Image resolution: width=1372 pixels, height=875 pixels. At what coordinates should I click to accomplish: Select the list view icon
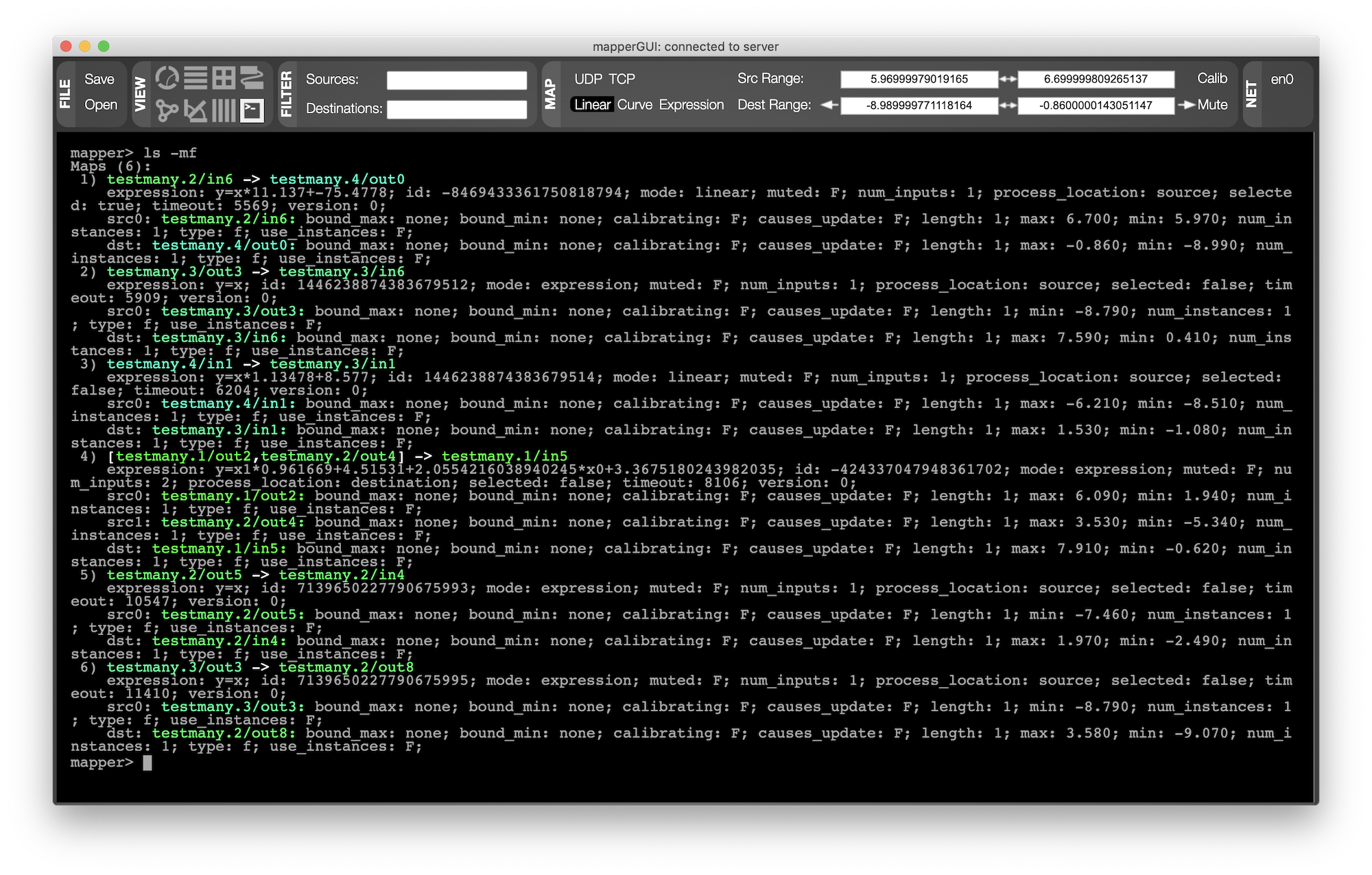point(196,78)
